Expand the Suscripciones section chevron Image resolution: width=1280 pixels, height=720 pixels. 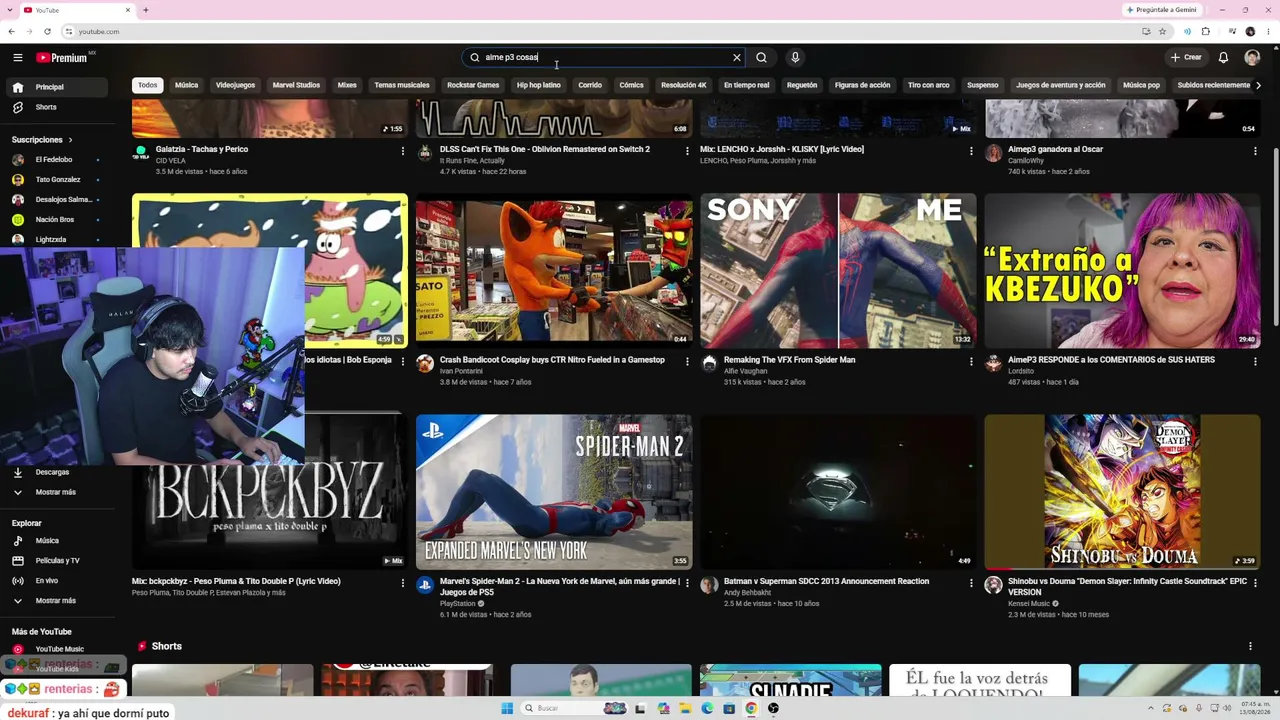(70, 140)
